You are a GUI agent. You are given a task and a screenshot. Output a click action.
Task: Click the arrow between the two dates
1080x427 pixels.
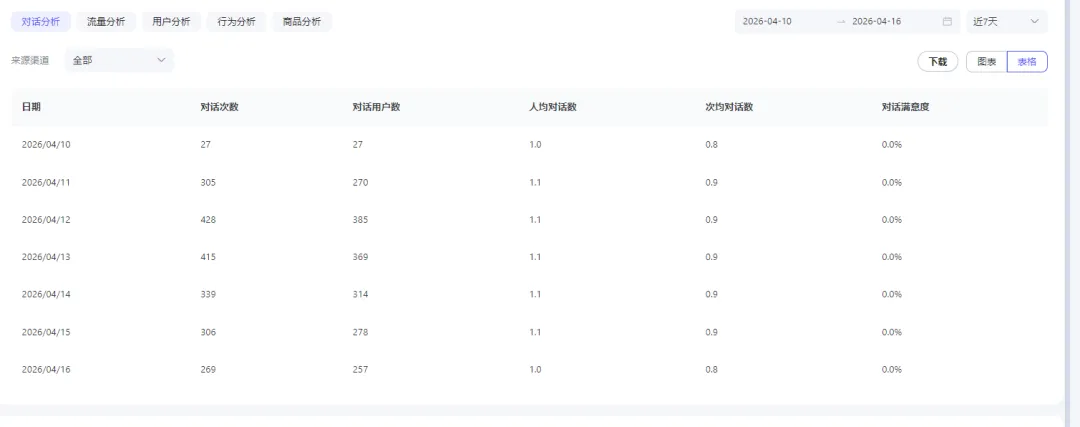pyautogui.click(x=841, y=21)
